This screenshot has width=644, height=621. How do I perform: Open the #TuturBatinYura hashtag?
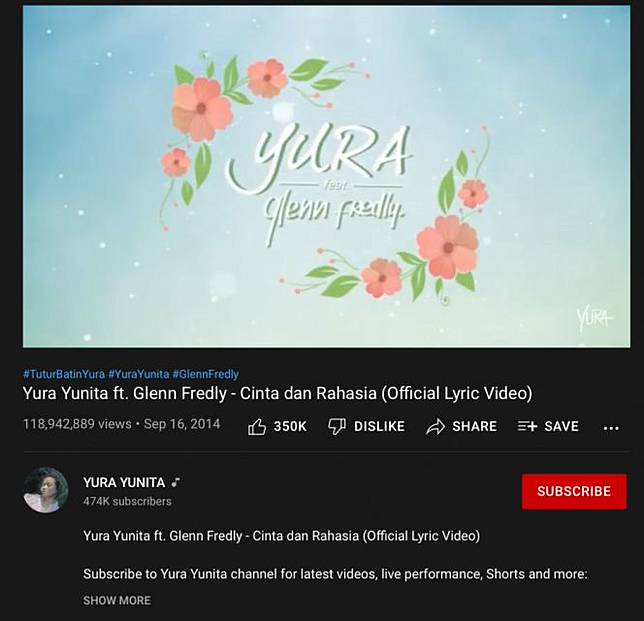coord(64,374)
